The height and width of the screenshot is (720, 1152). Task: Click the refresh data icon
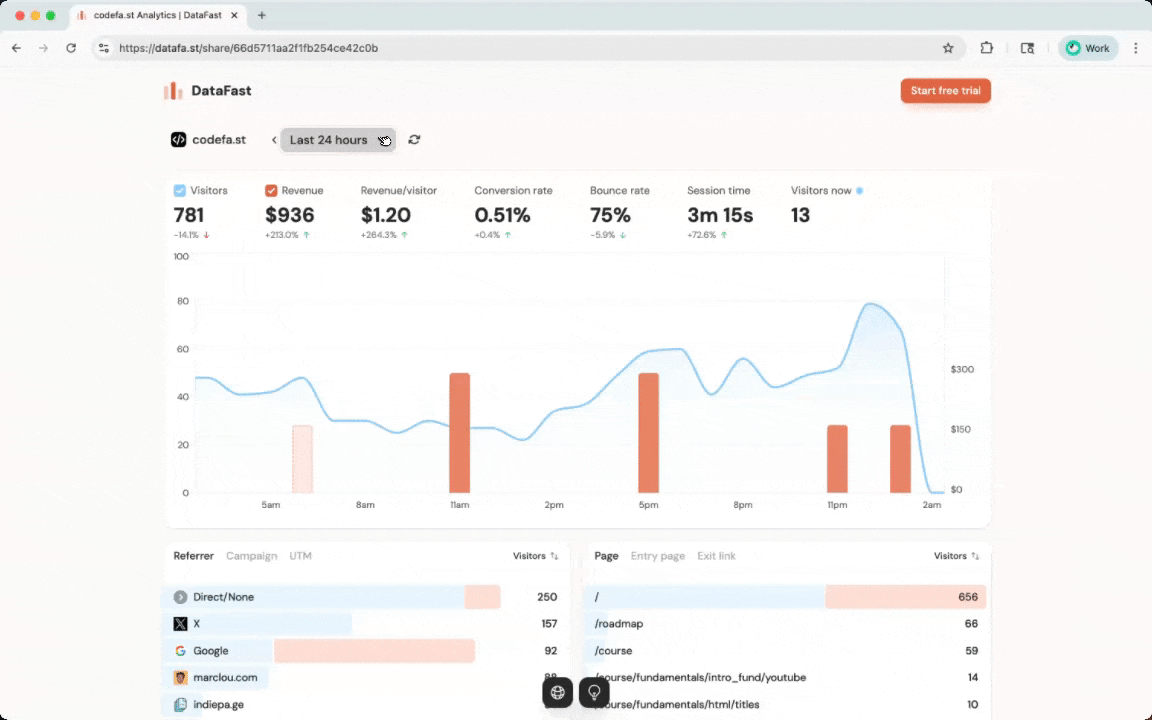414,140
